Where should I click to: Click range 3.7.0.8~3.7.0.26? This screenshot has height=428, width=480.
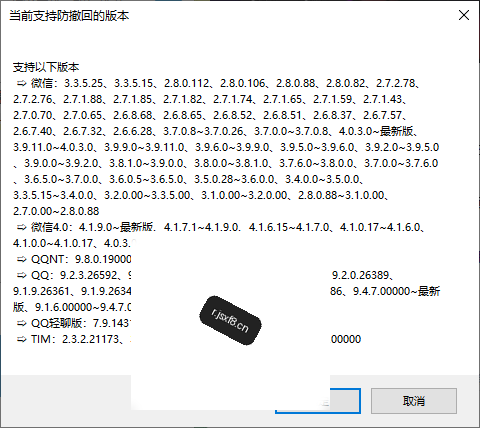(x=203, y=131)
